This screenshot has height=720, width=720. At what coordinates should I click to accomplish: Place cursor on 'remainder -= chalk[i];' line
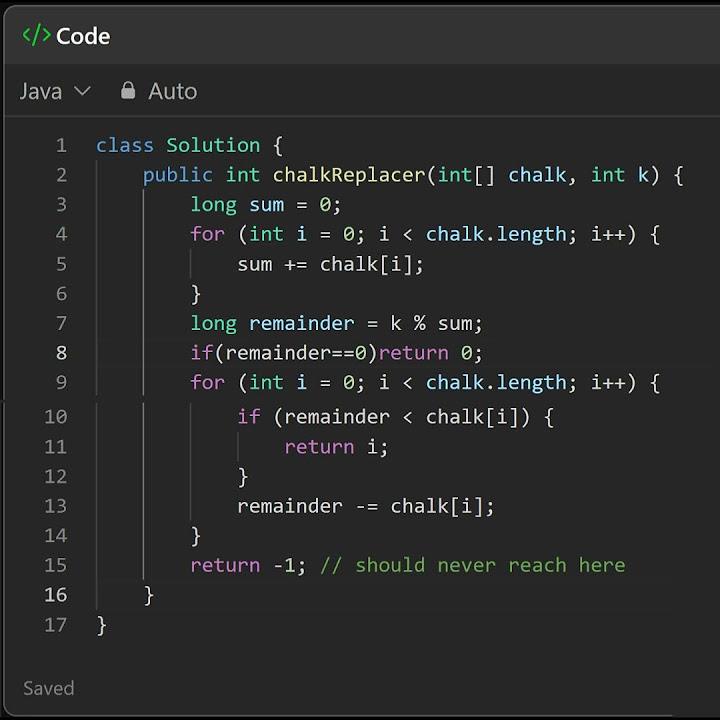click(365, 506)
